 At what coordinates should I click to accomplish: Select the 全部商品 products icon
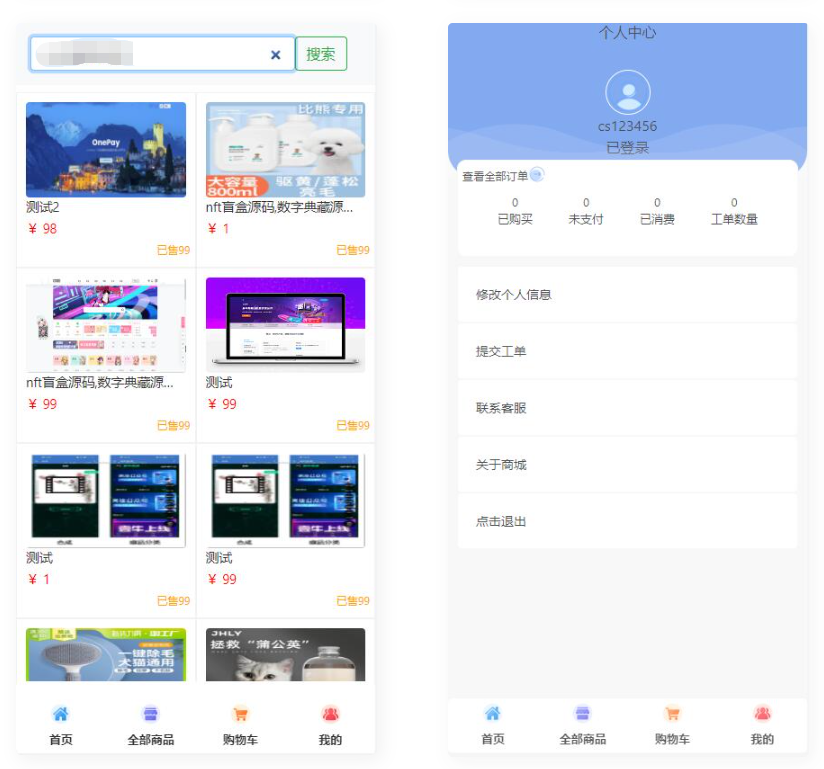click(150, 712)
